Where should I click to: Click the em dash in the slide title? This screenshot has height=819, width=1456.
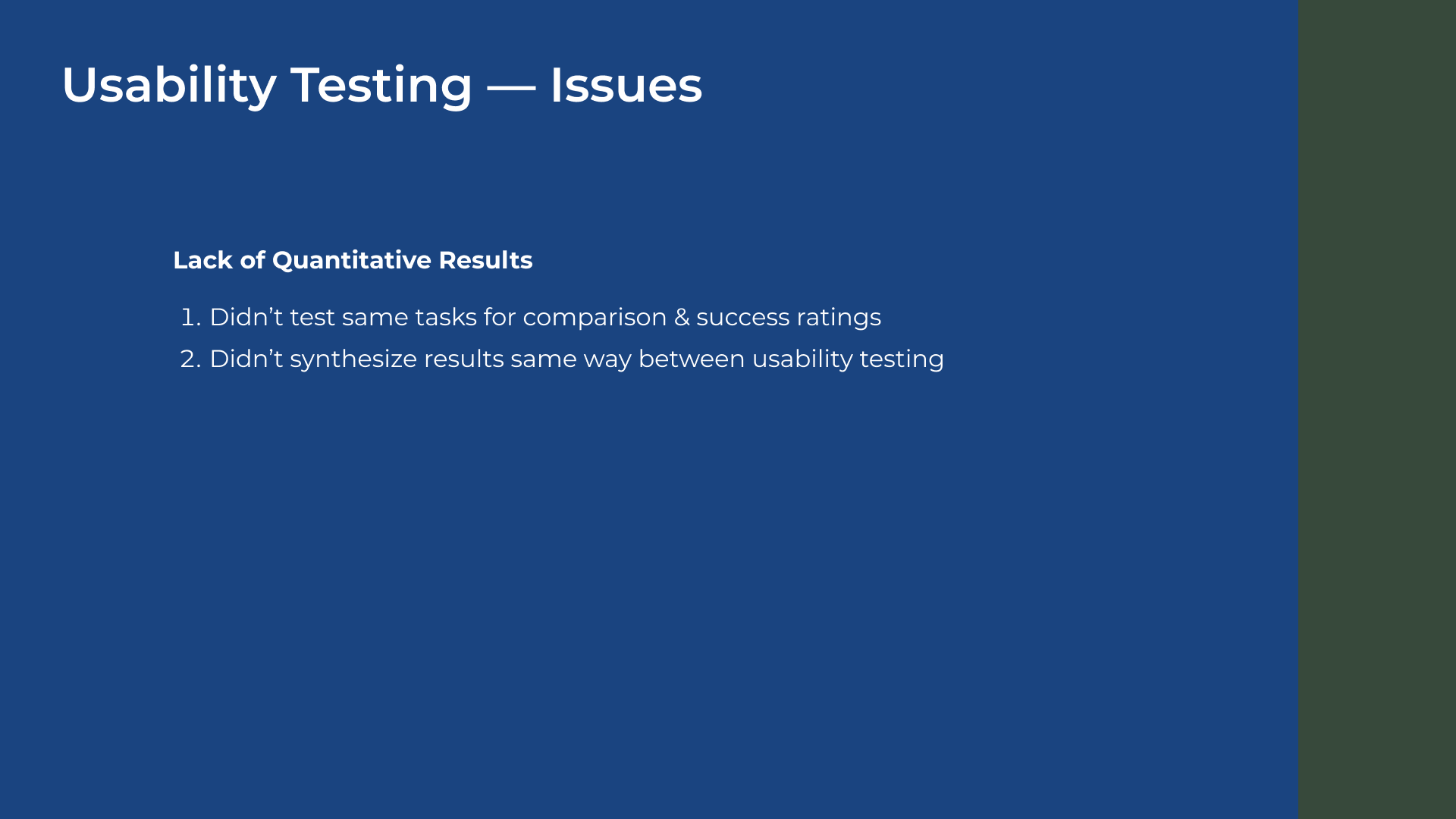(511, 86)
